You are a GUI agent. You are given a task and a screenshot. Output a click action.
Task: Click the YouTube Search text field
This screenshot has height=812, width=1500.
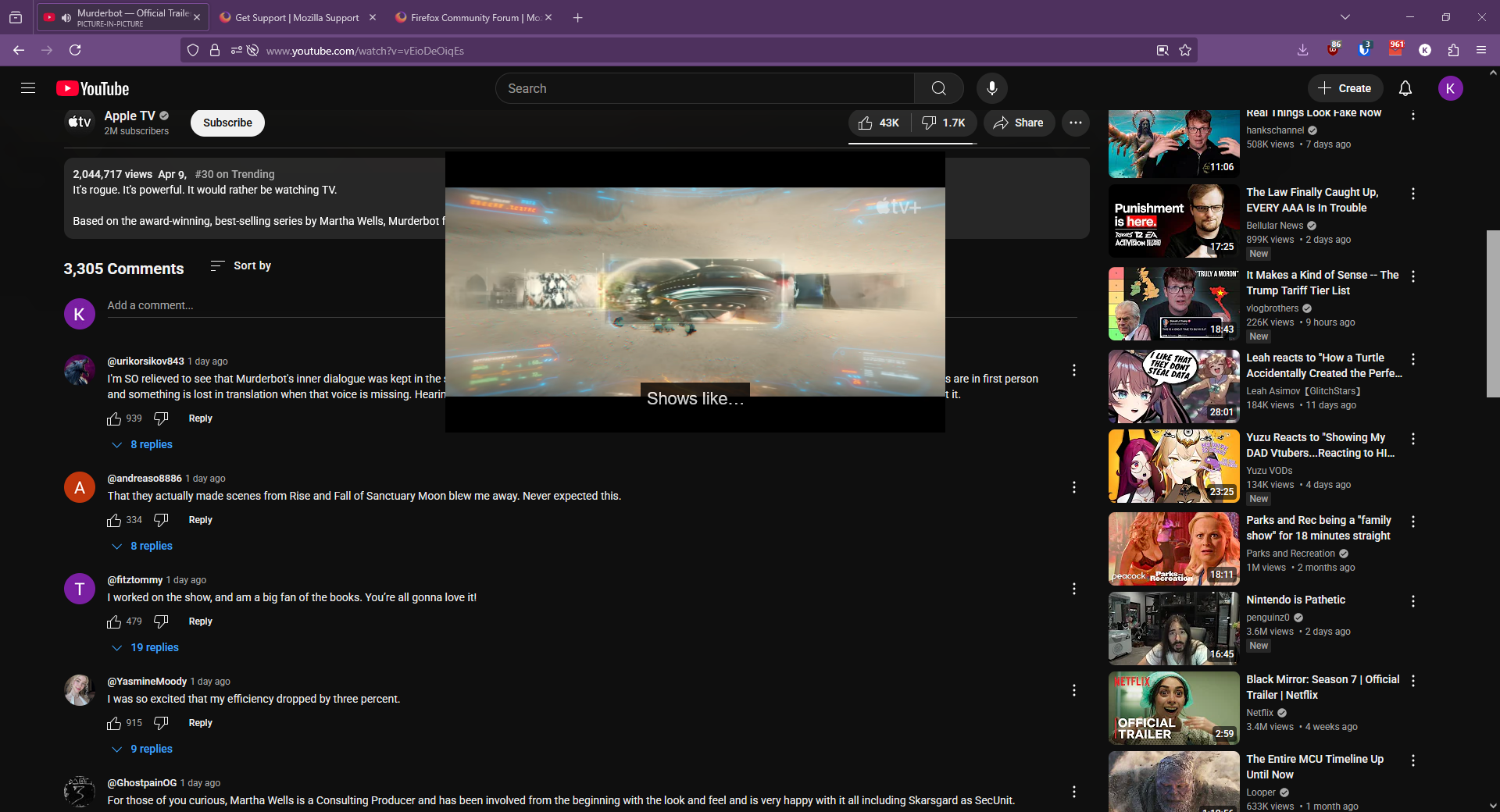pos(705,88)
